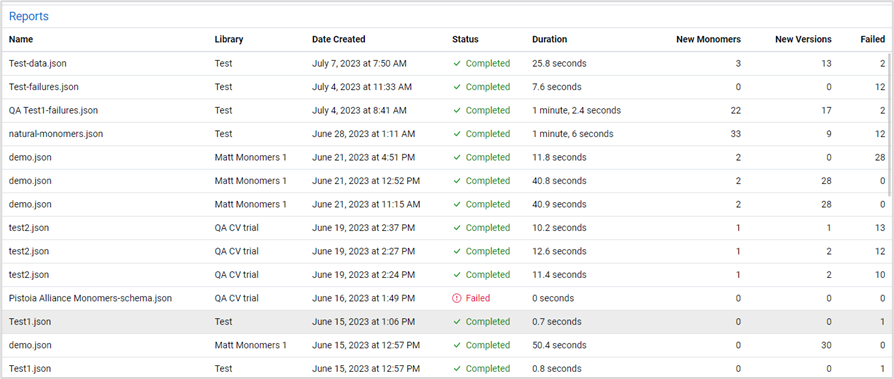Sort by Status column header
Image resolution: width=894 pixels, height=379 pixels.
click(x=465, y=39)
